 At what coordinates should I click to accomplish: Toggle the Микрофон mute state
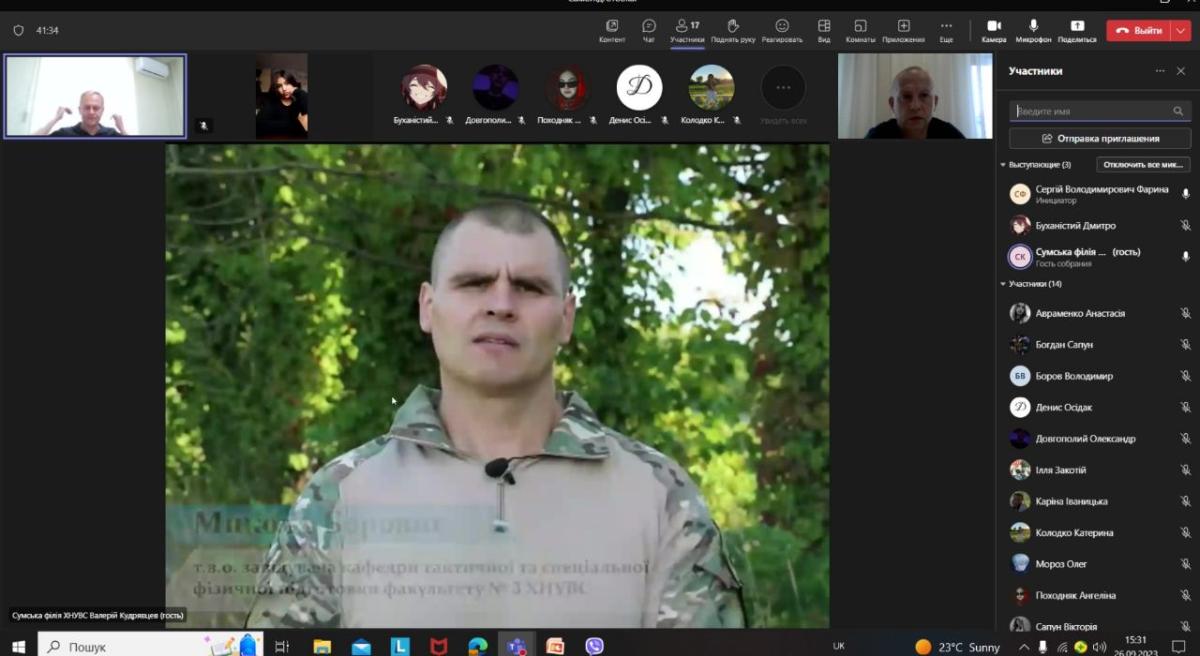(1034, 30)
